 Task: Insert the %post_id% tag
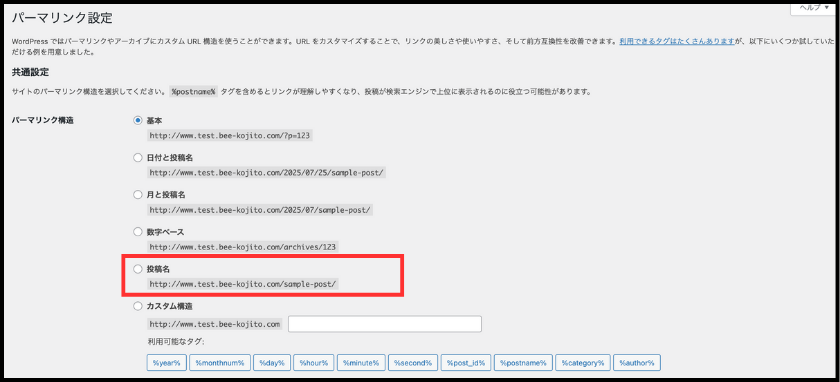point(466,363)
